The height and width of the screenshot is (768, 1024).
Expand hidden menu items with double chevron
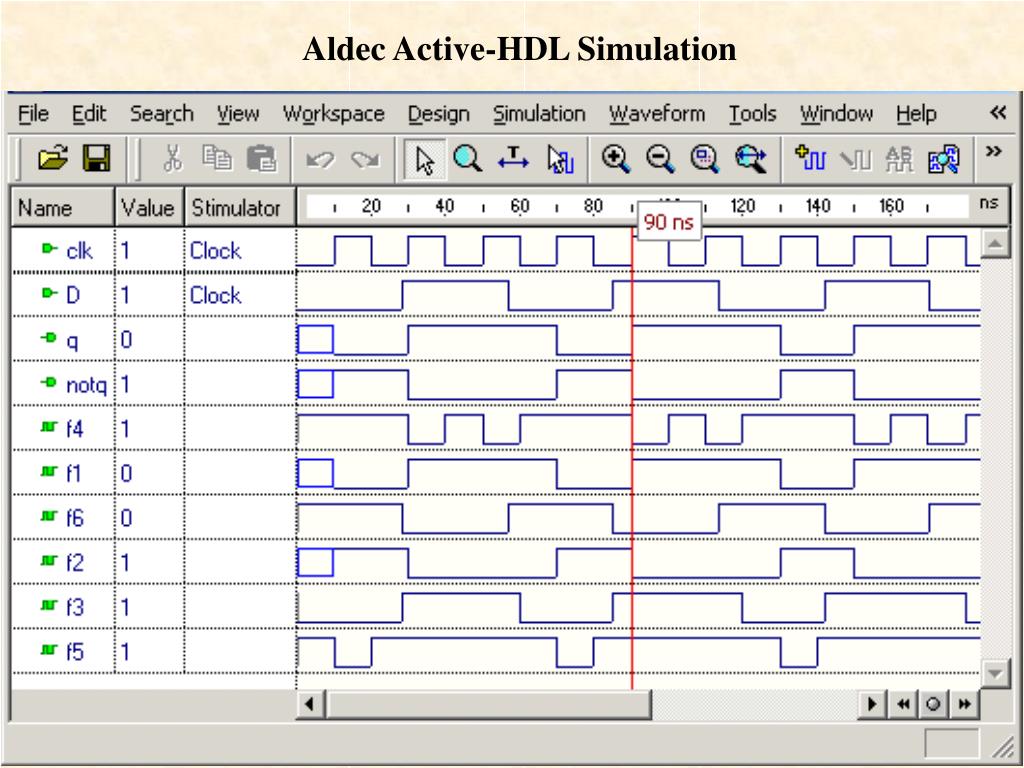pos(998,113)
